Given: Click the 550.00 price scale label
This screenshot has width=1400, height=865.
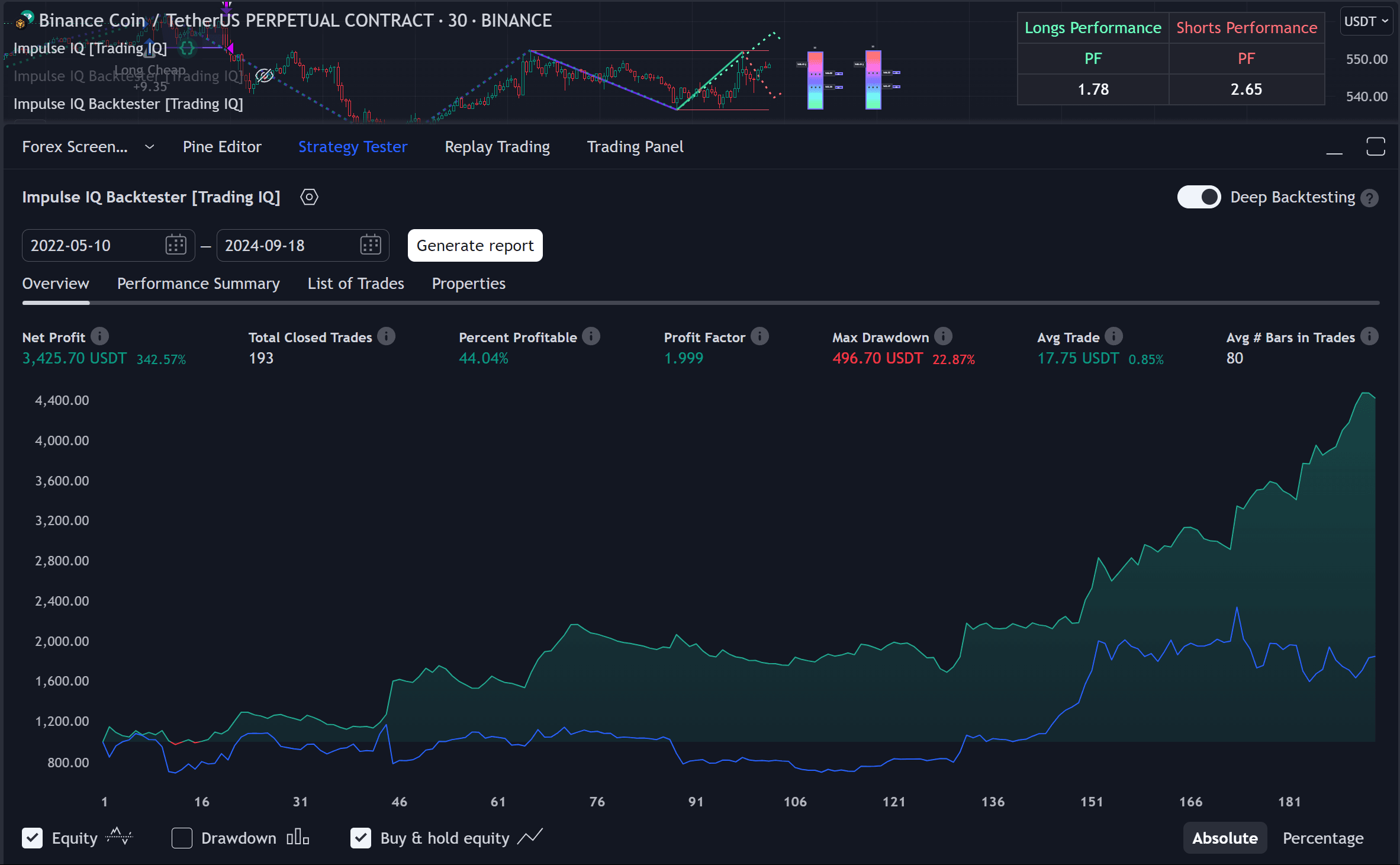Looking at the screenshot, I should pyautogui.click(x=1366, y=59).
